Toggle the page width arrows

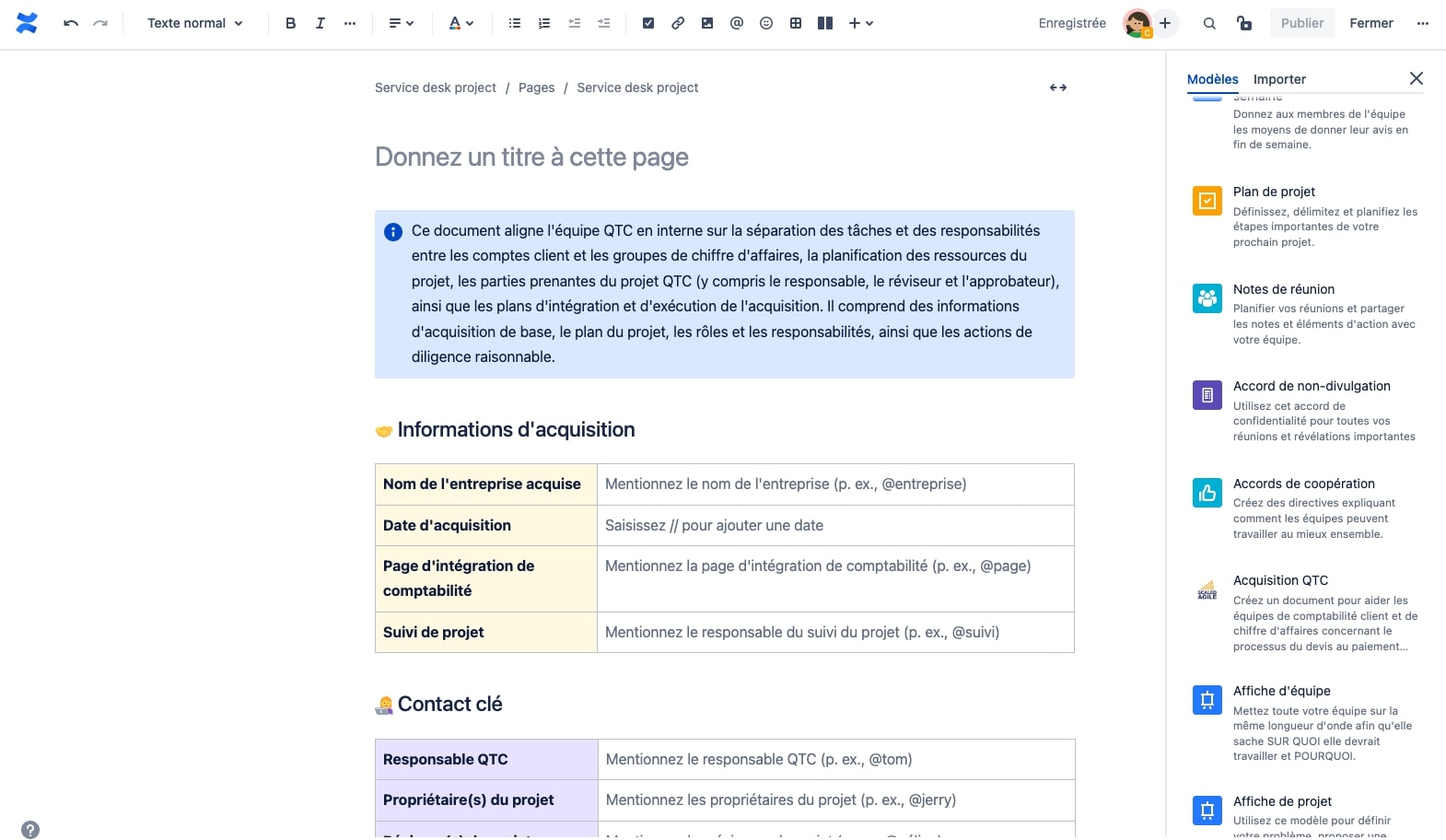point(1058,87)
